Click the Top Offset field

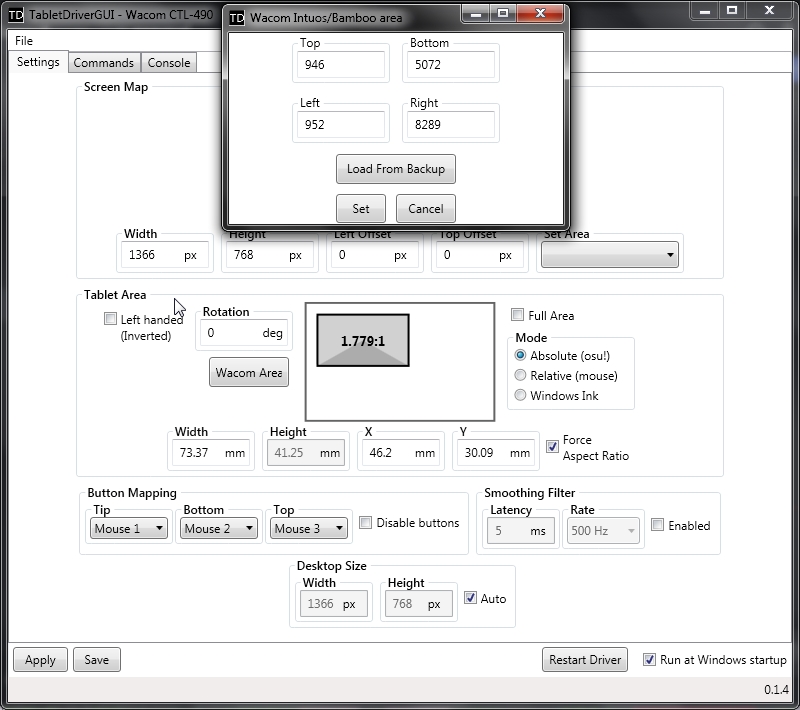pyautogui.click(x=480, y=255)
